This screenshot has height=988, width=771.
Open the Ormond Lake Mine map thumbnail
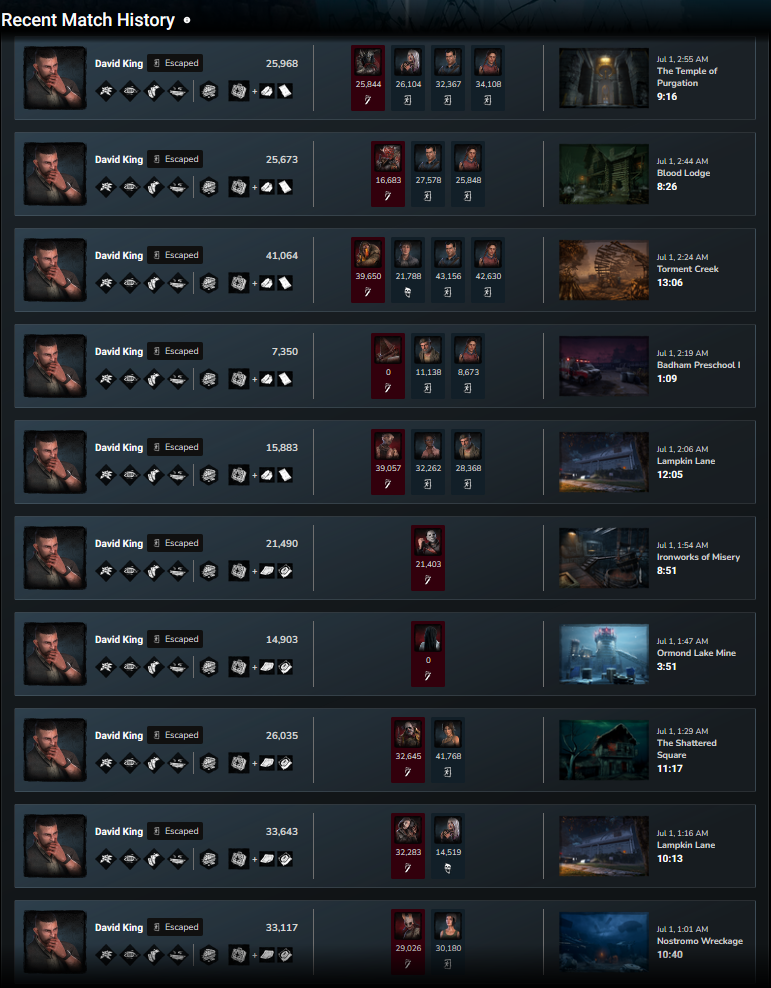coord(604,654)
